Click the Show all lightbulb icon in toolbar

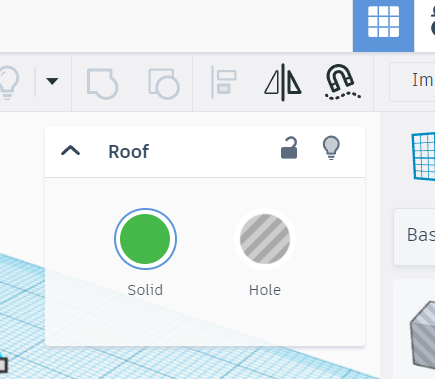pos(8,82)
